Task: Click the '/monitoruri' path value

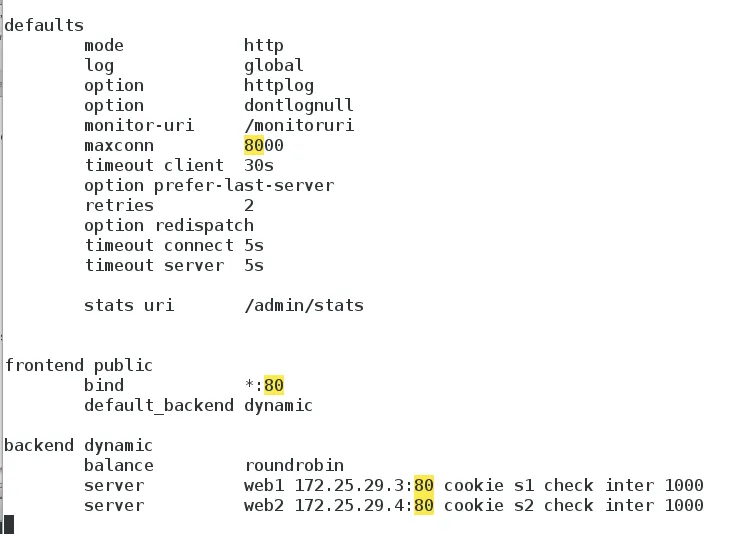Action: coord(298,125)
